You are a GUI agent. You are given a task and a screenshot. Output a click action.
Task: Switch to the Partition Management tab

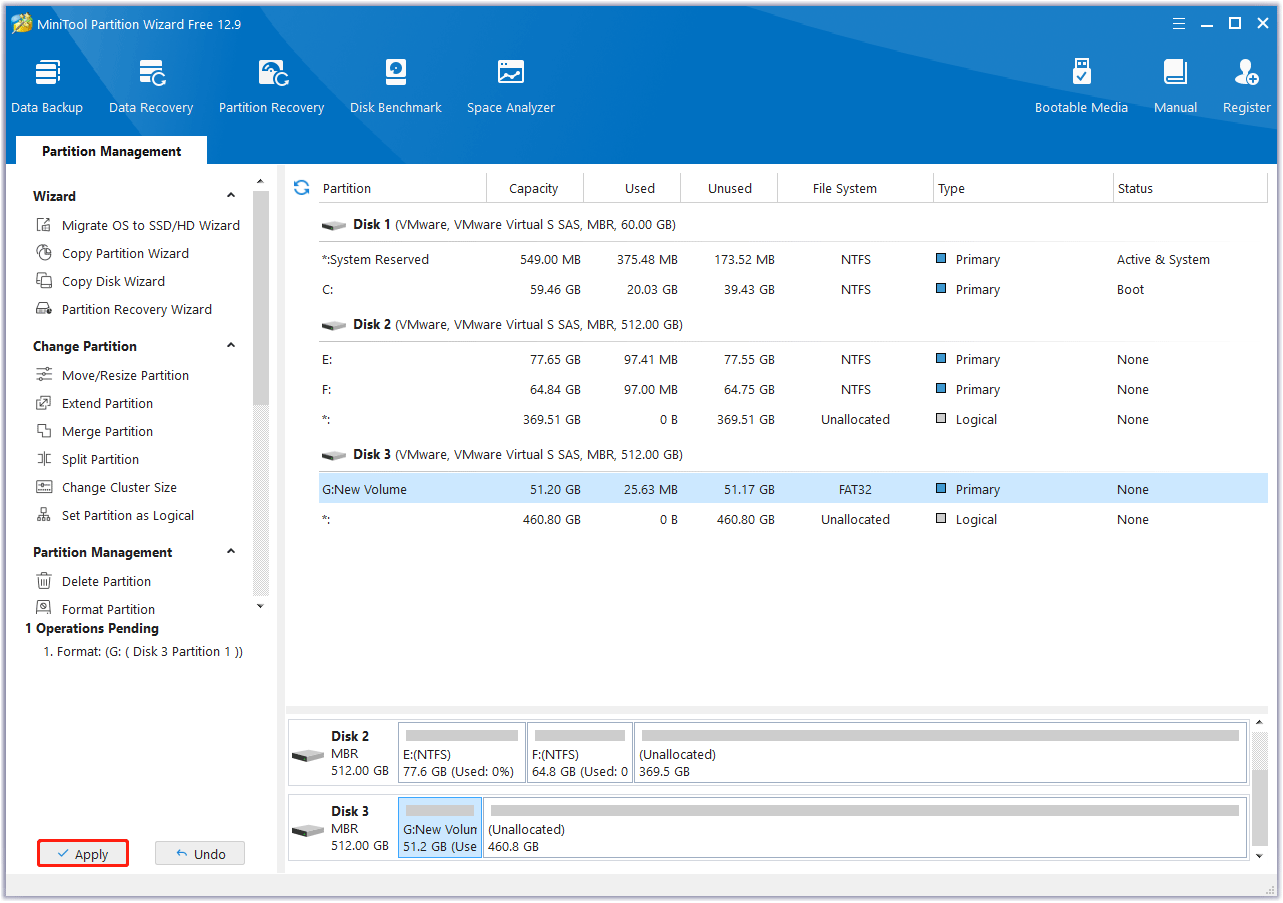point(112,151)
